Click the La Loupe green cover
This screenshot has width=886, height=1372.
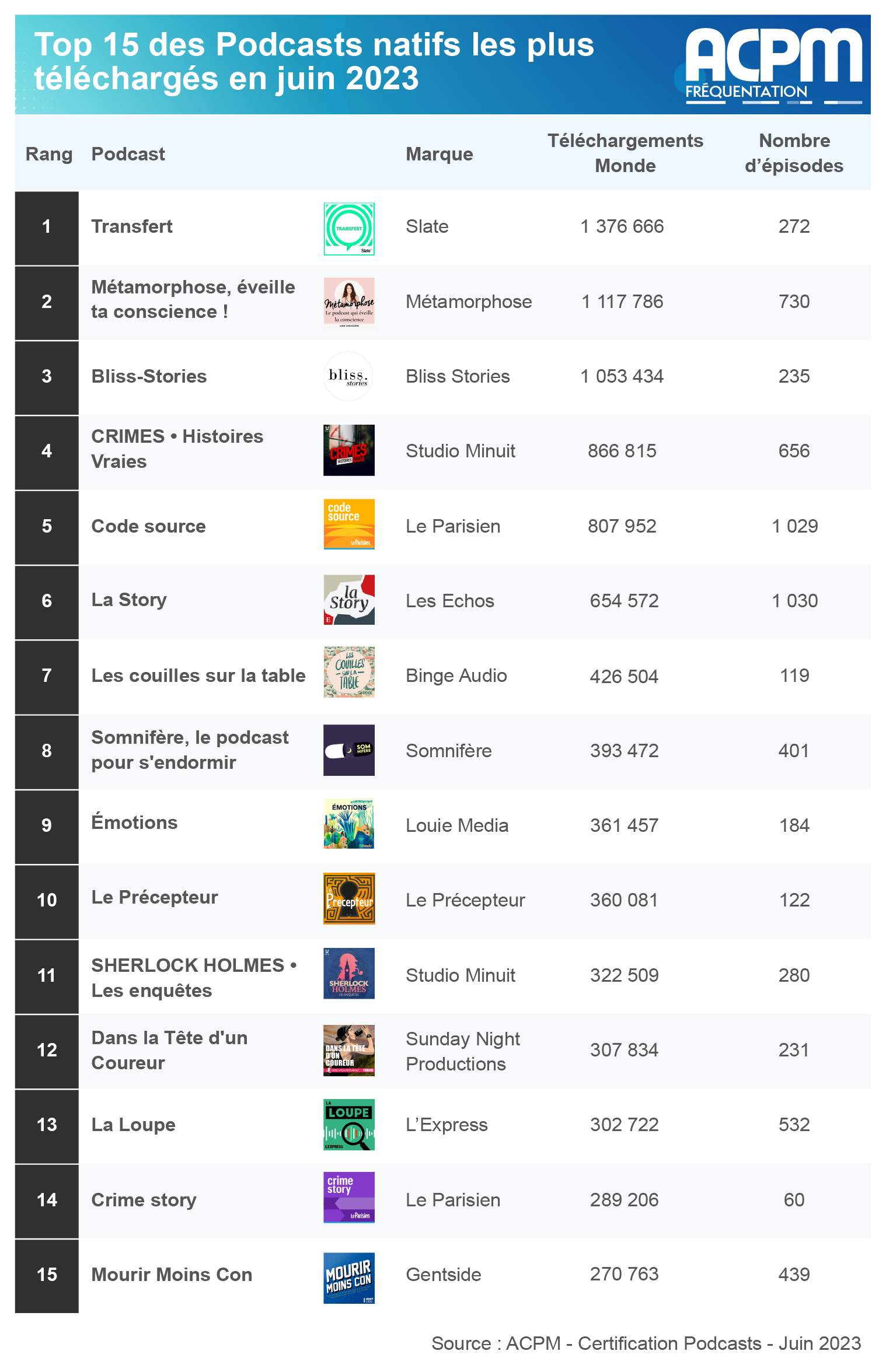349,1125
